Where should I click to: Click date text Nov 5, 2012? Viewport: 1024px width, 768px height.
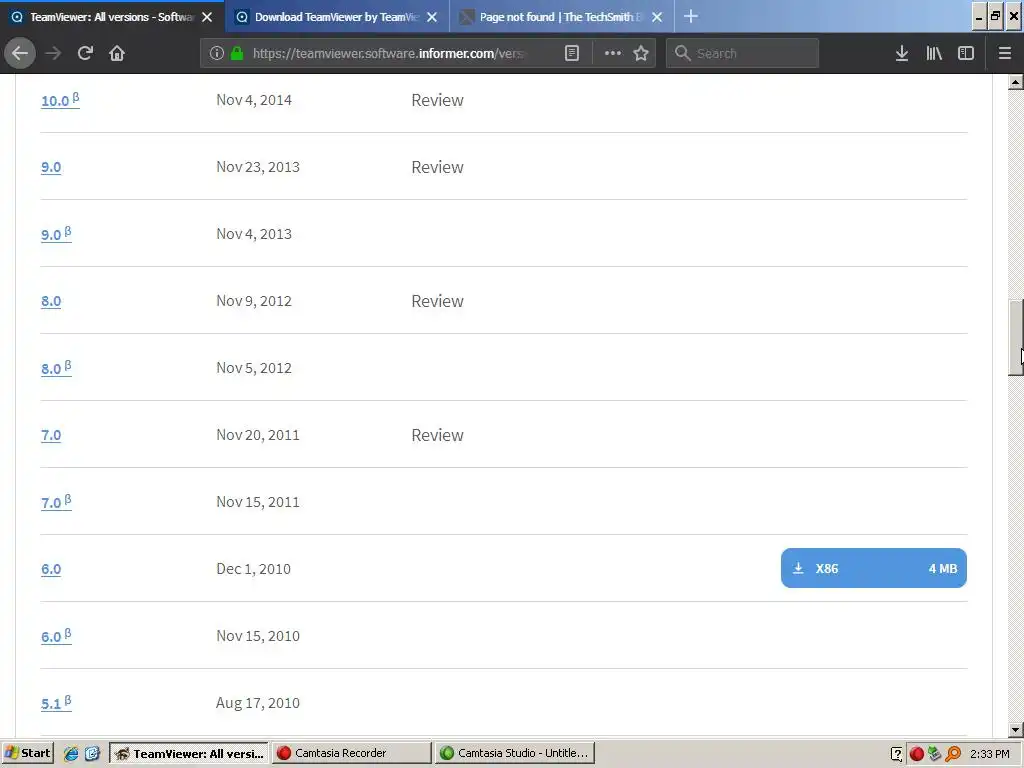pos(254,368)
